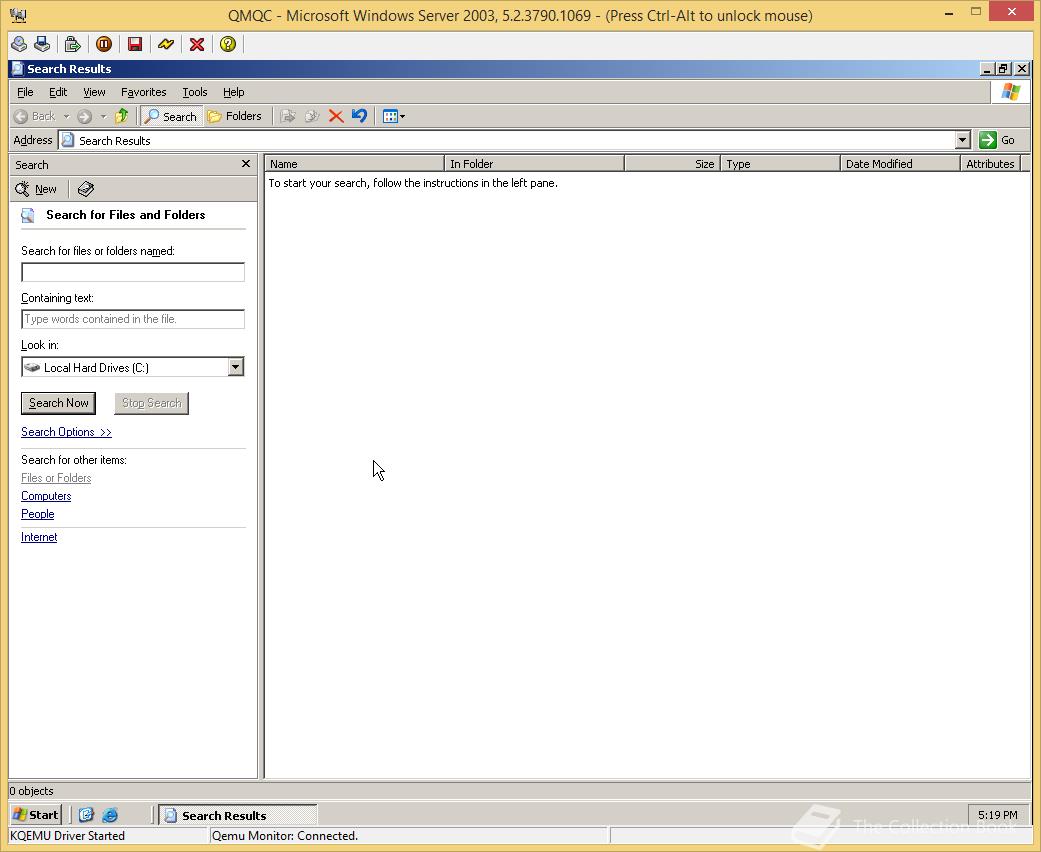Screen dimensions: 1041x852
Task: Click the yellow lightning bolt QMQC icon
Action: (166, 44)
